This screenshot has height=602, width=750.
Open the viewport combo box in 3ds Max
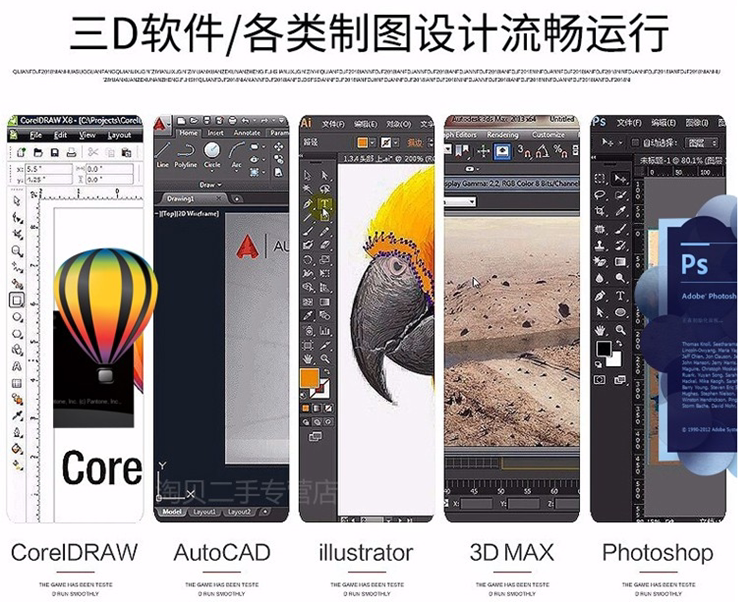460,202
